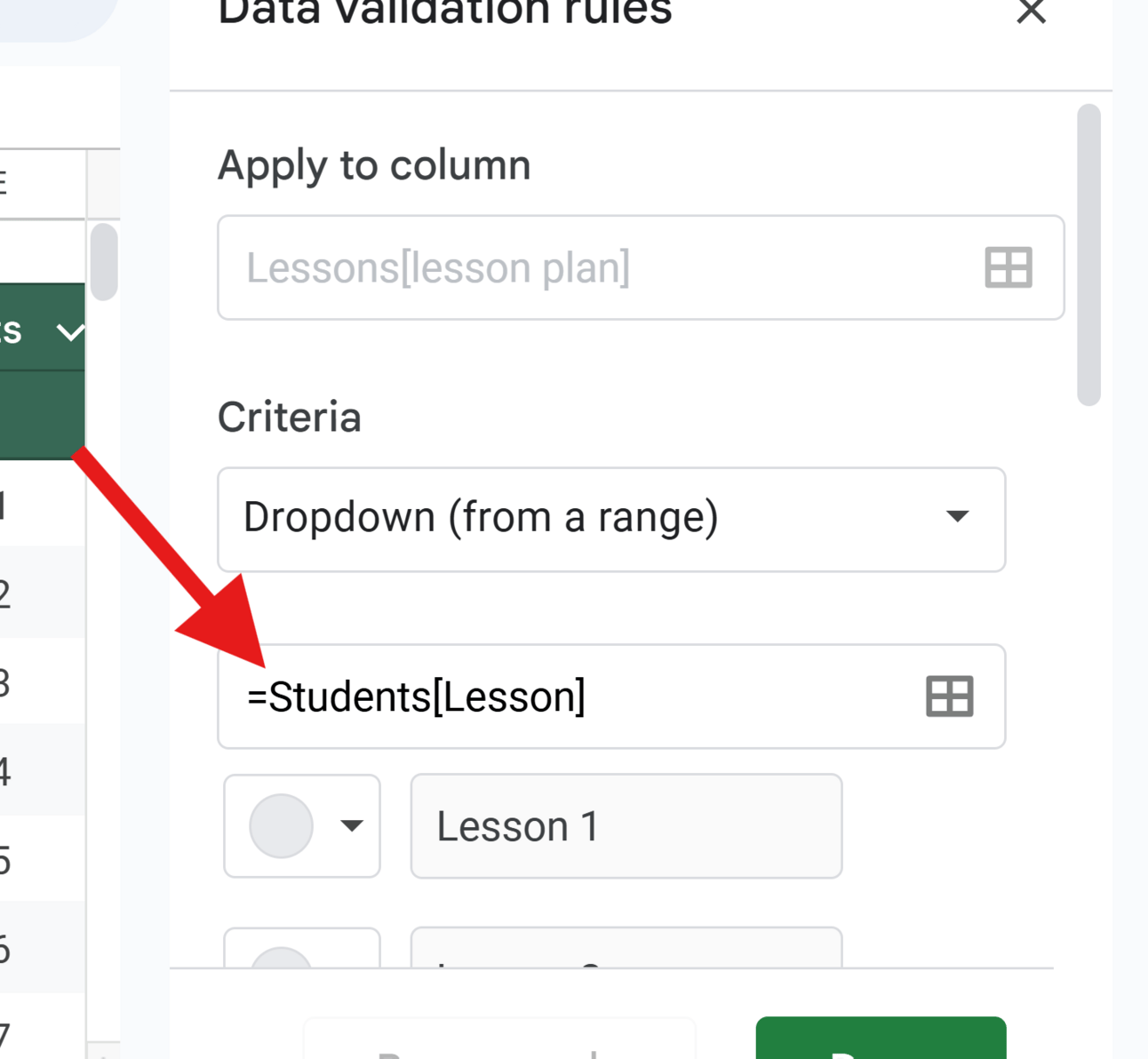Expand the green table header chevron
Screen dimensions: 1148x1059
[70, 332]
